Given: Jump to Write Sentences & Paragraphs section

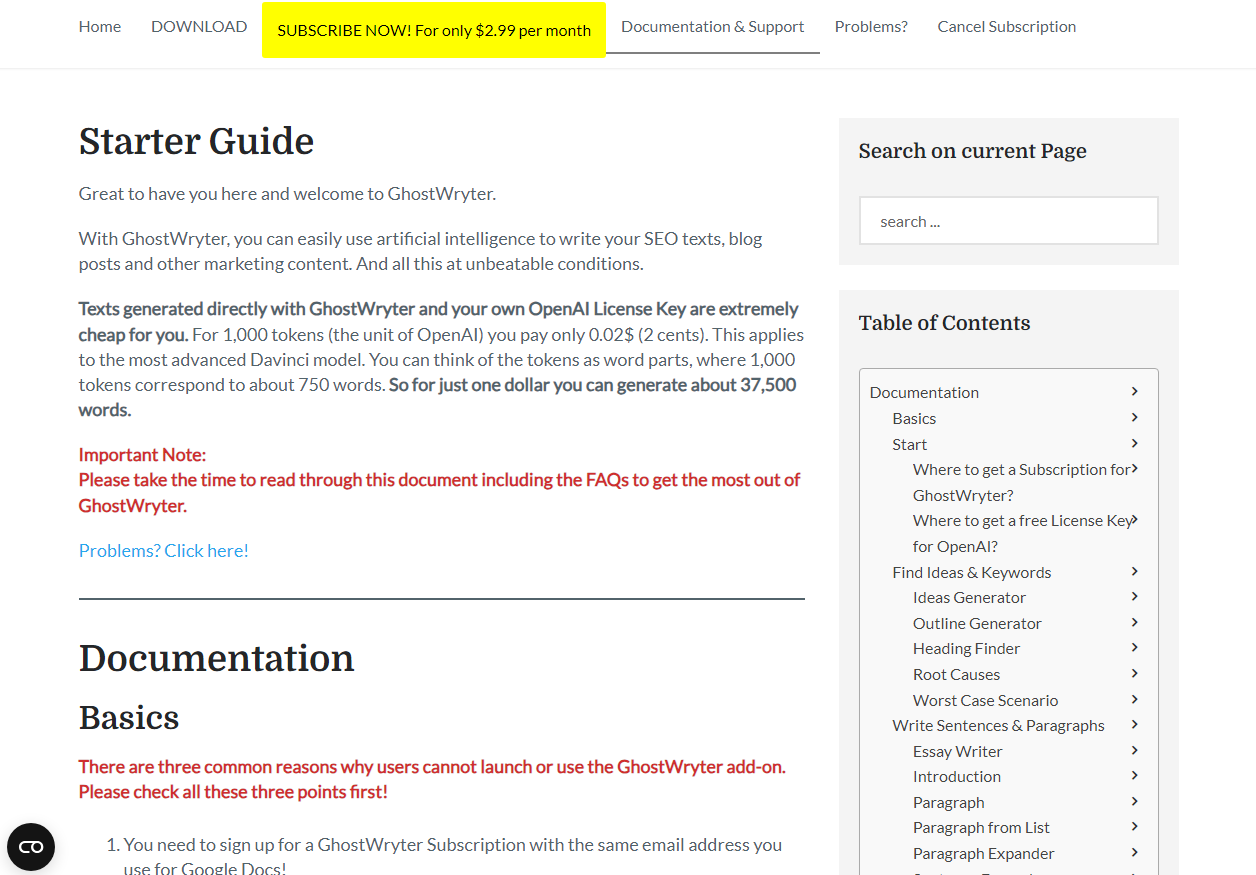Looking at the screenshot, I should click(x=998, y=725).
